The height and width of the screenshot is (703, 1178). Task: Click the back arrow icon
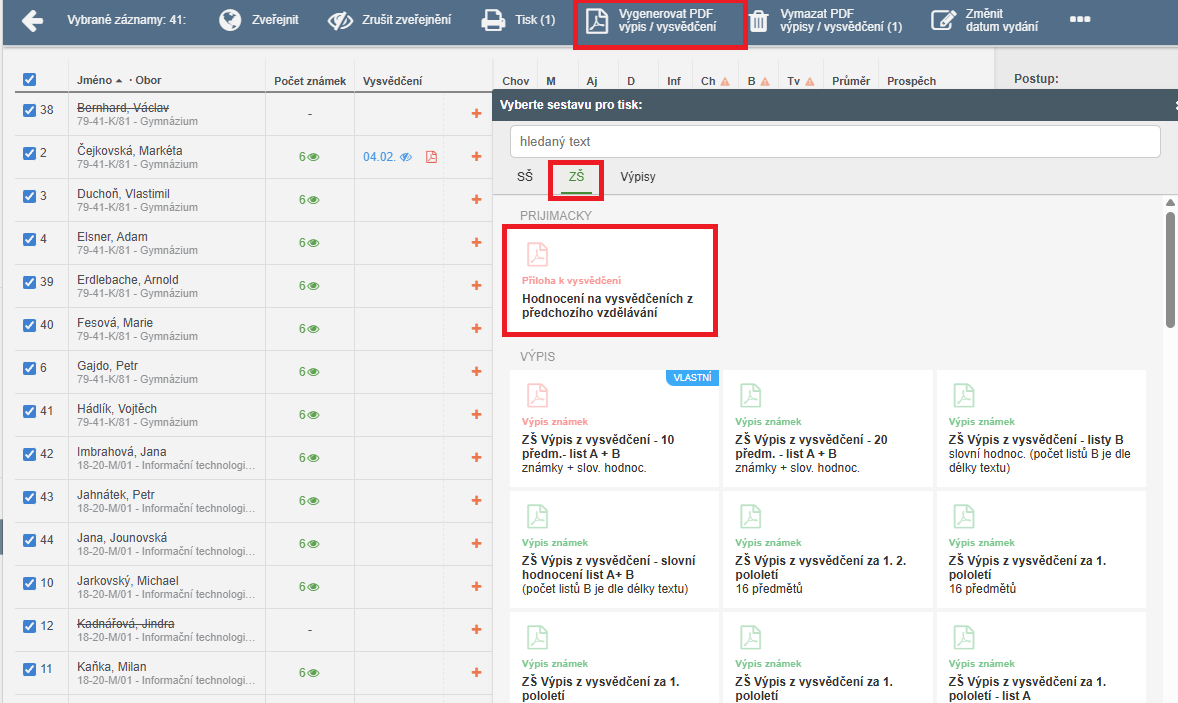point(32,21)
